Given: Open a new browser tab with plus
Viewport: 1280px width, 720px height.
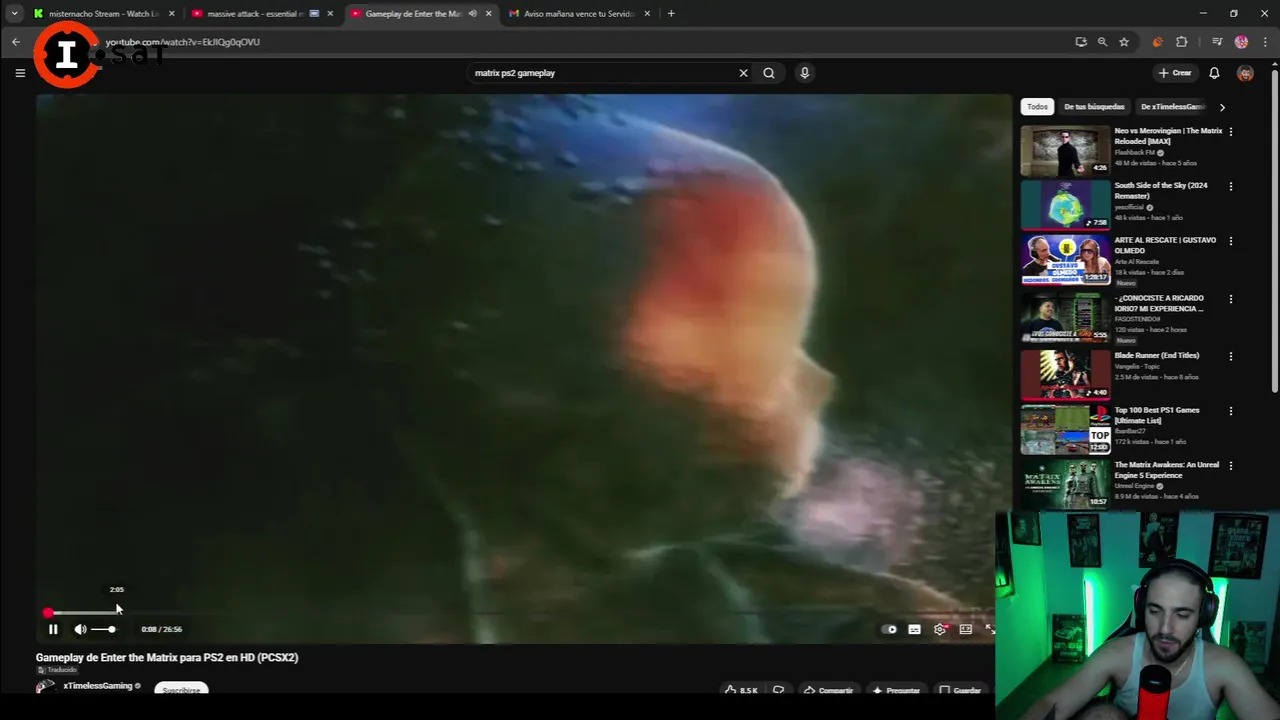Looking at the screenshot, I should tap(671, 14).
